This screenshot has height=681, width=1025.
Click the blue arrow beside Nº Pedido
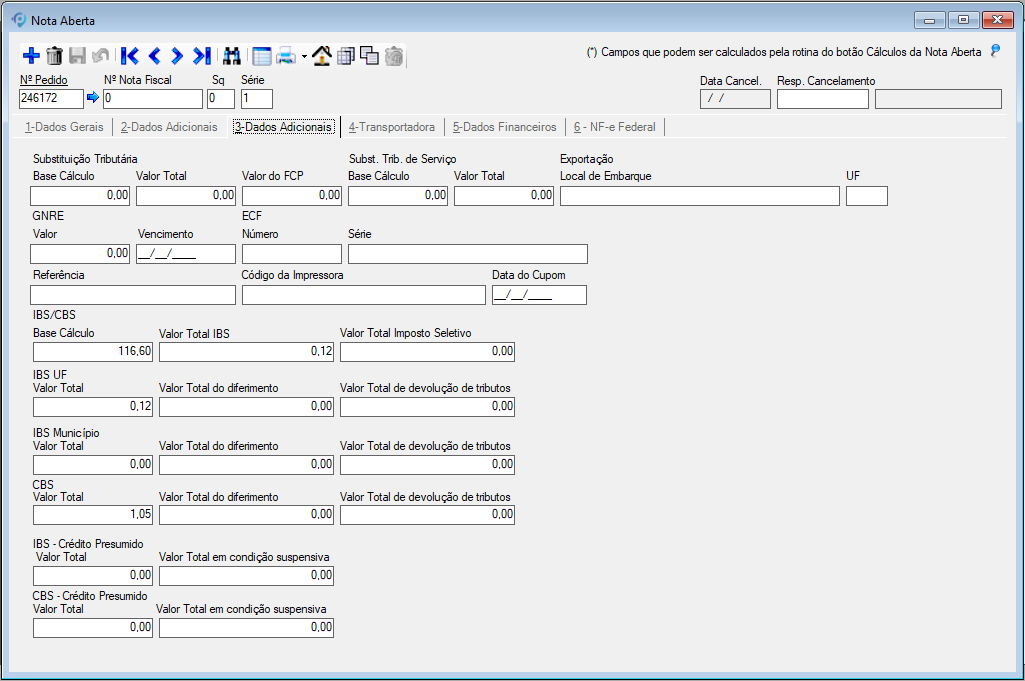[x=94, y=98]
